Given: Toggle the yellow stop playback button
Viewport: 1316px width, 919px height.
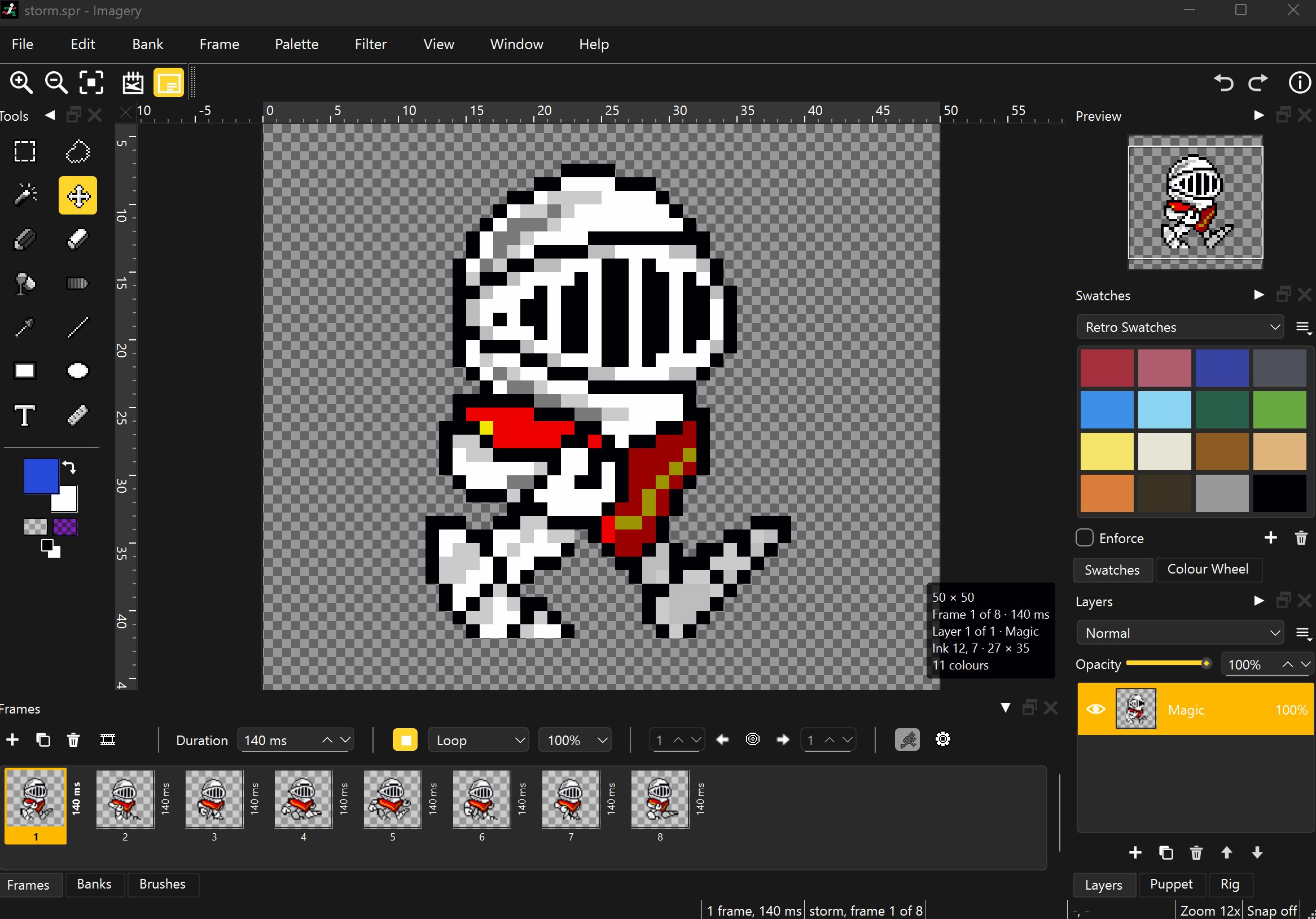Looking at the screenshot, I should 405,739.
